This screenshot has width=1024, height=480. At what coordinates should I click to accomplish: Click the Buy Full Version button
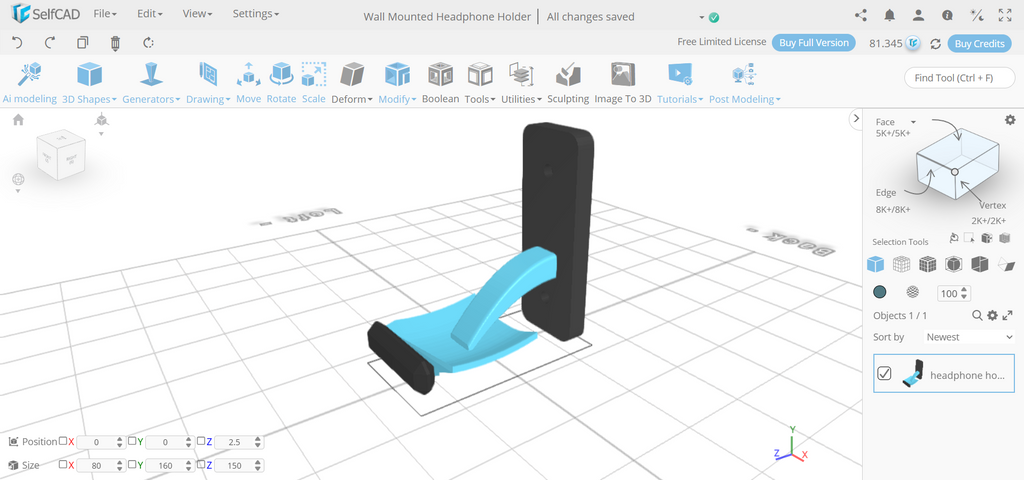[x=814, y=43]
